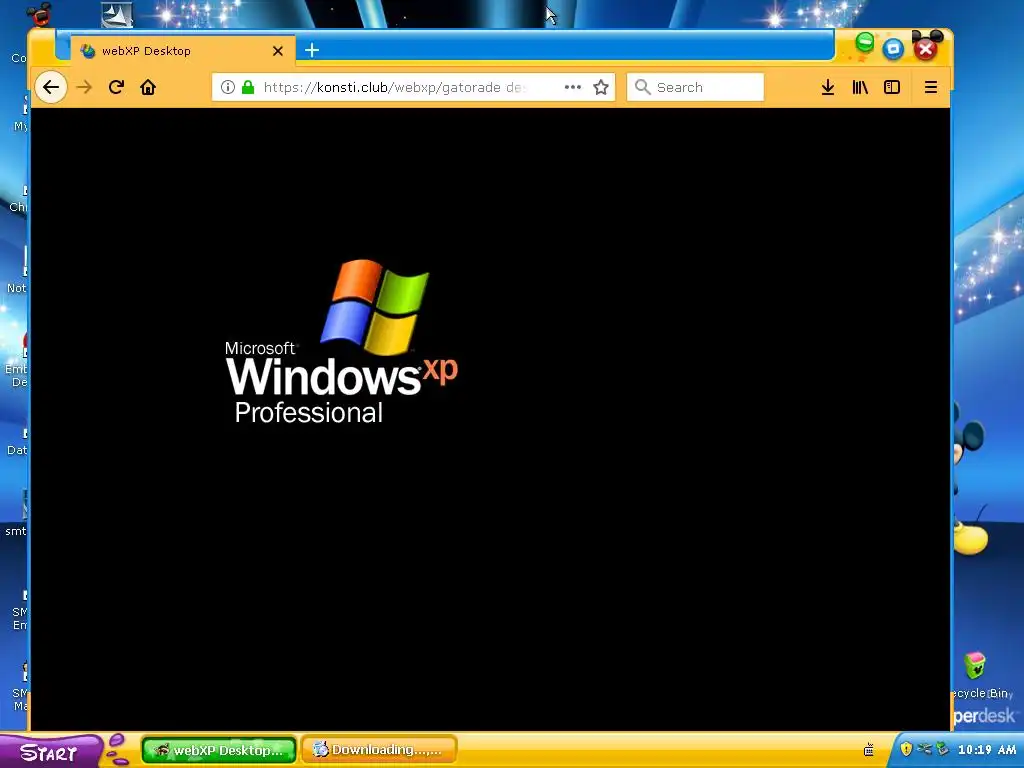Select the webXP Desktop browser tab
The height and width of the screenshot is (768, 1024).
183,51
